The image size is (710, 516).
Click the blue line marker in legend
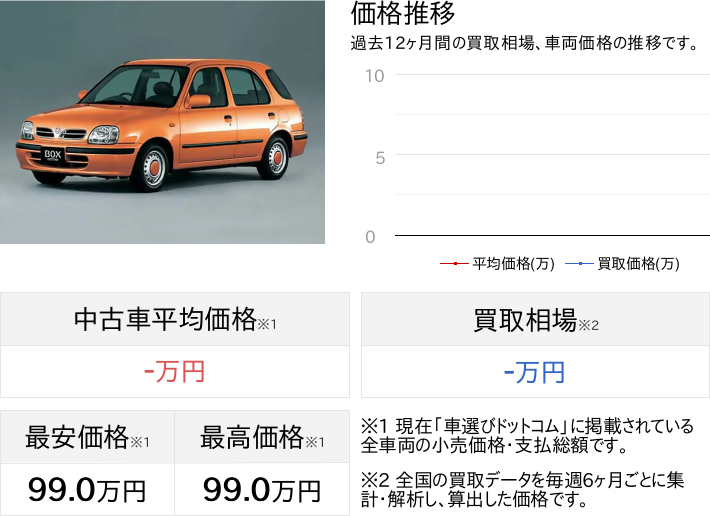pos(579,263)
